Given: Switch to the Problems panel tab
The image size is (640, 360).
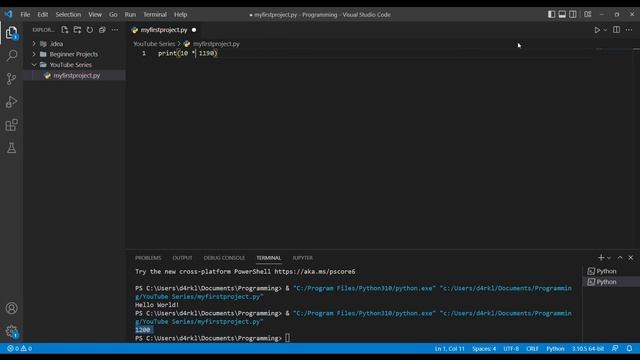Looking at the screenshot, I should coord(148,258).
